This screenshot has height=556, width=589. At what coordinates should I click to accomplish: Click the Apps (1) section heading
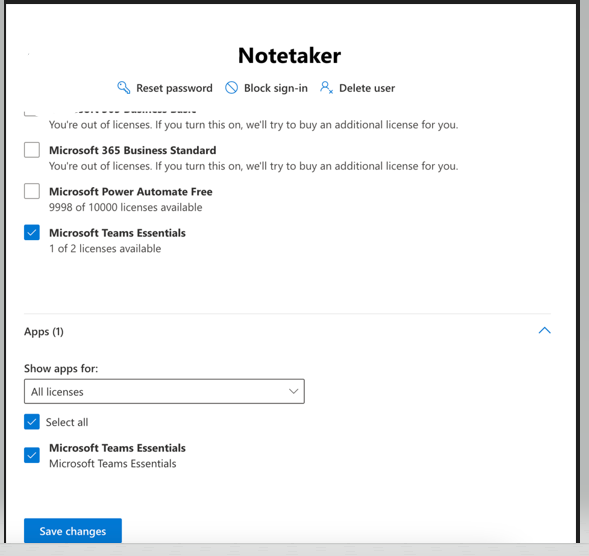(x=44, y=332)
